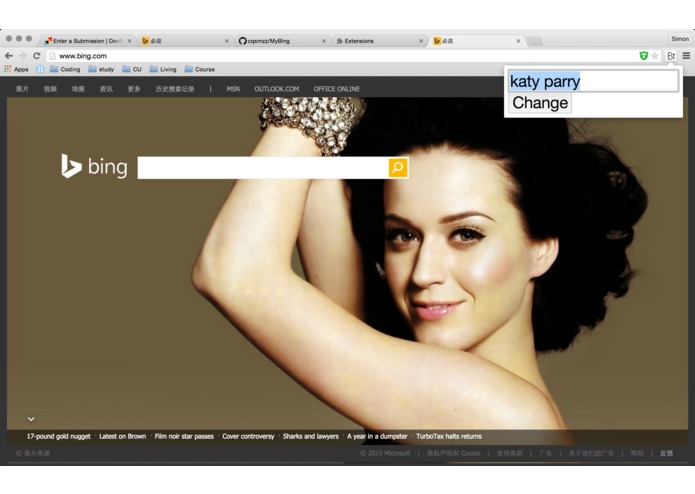Viewport: 695px width, 494px height.
Task: Open the Chrome hamburger menu
Action: (x=686, y=56)
